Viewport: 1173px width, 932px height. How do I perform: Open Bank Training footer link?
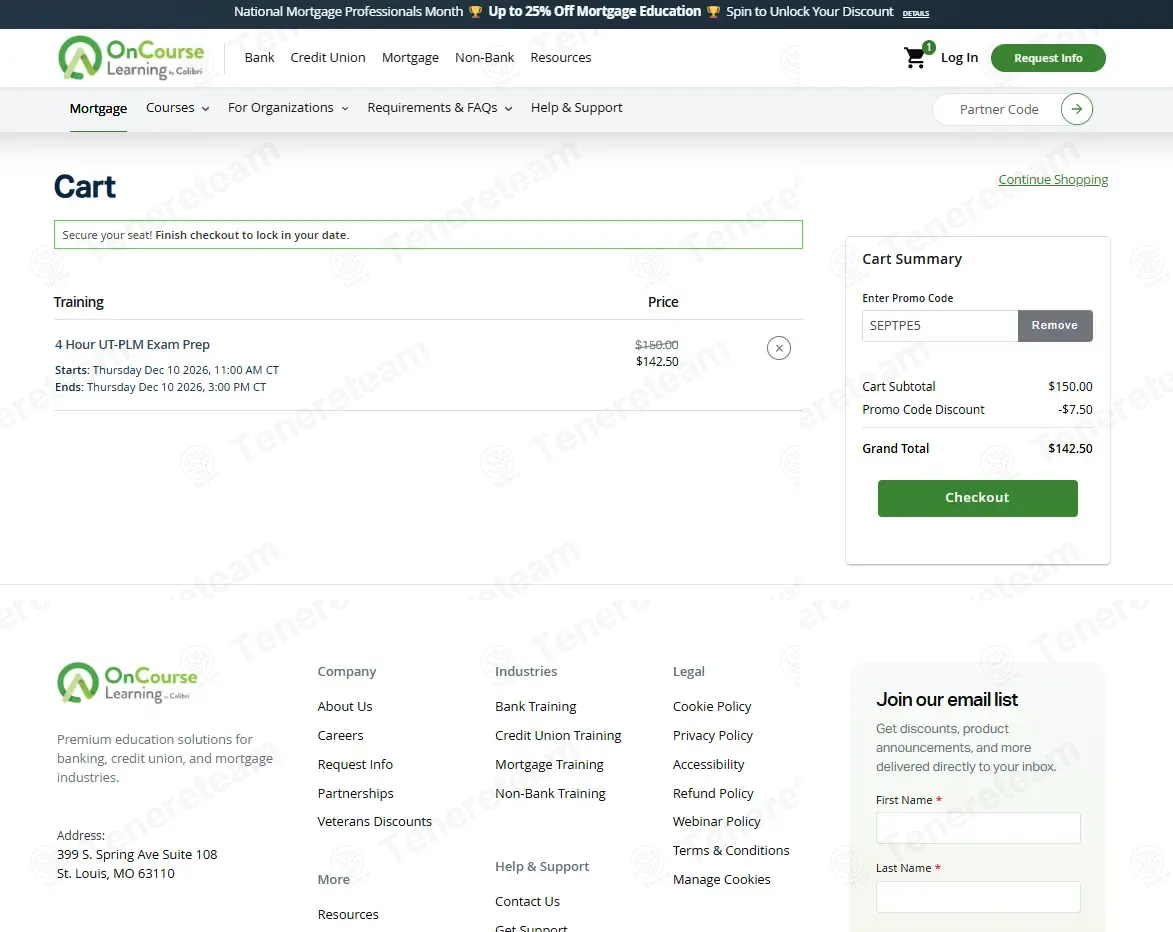[x=536, y=706]
